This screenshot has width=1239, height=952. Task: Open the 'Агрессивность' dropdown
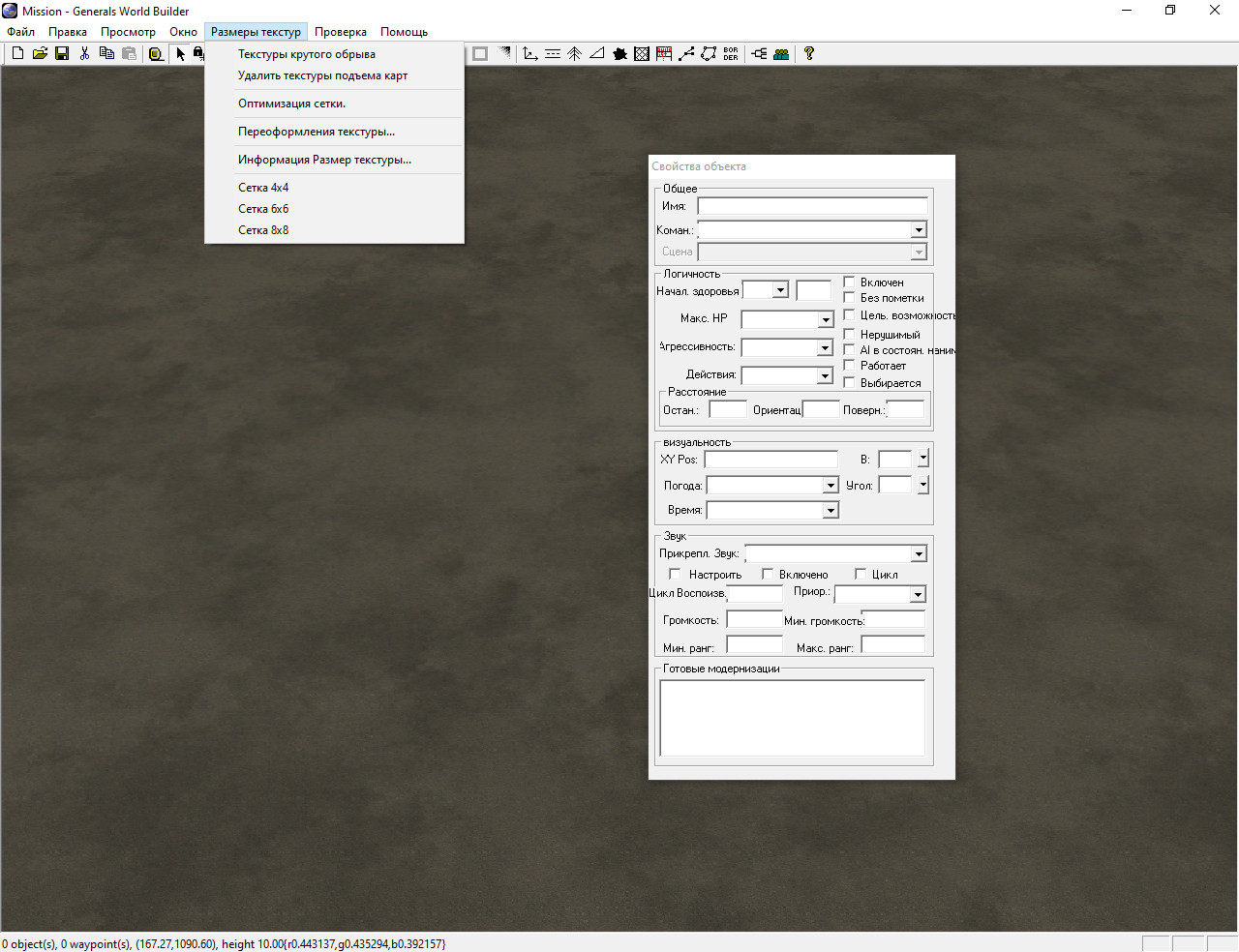point(825,347)
